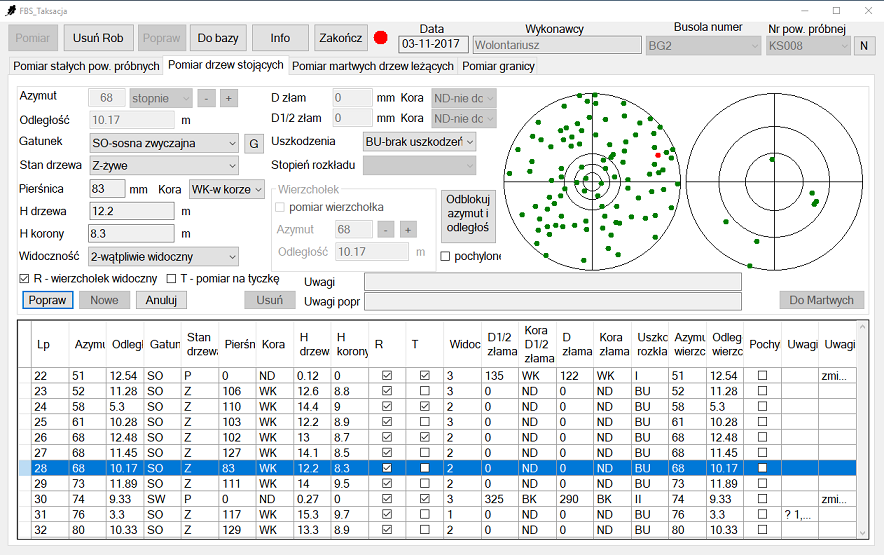This screenshot has width=884, height=555.
Task: Click the FBS_Taksacja application title icon
Action: pyautogui.click(x=10, y=8)
